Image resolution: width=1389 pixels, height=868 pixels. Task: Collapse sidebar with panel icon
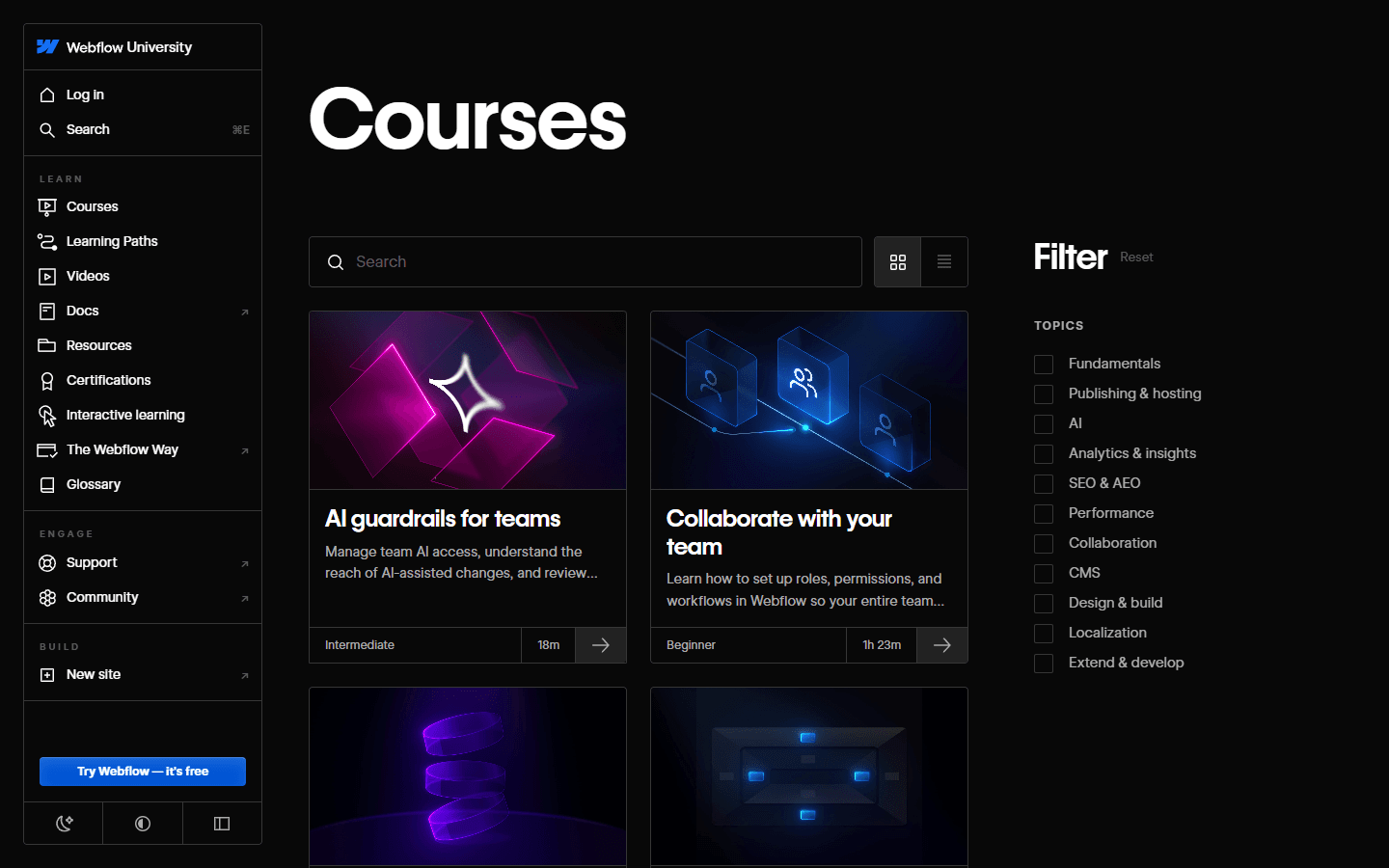[222, 824]
